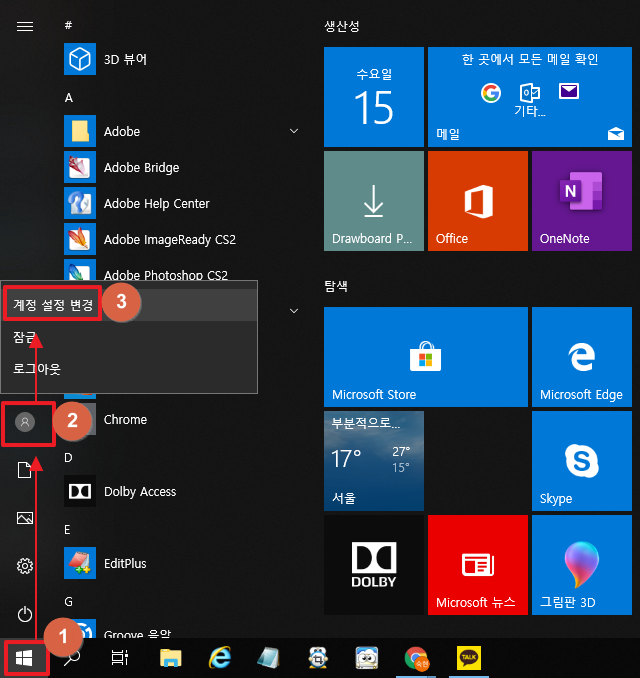Open the Skype tile

582,461
